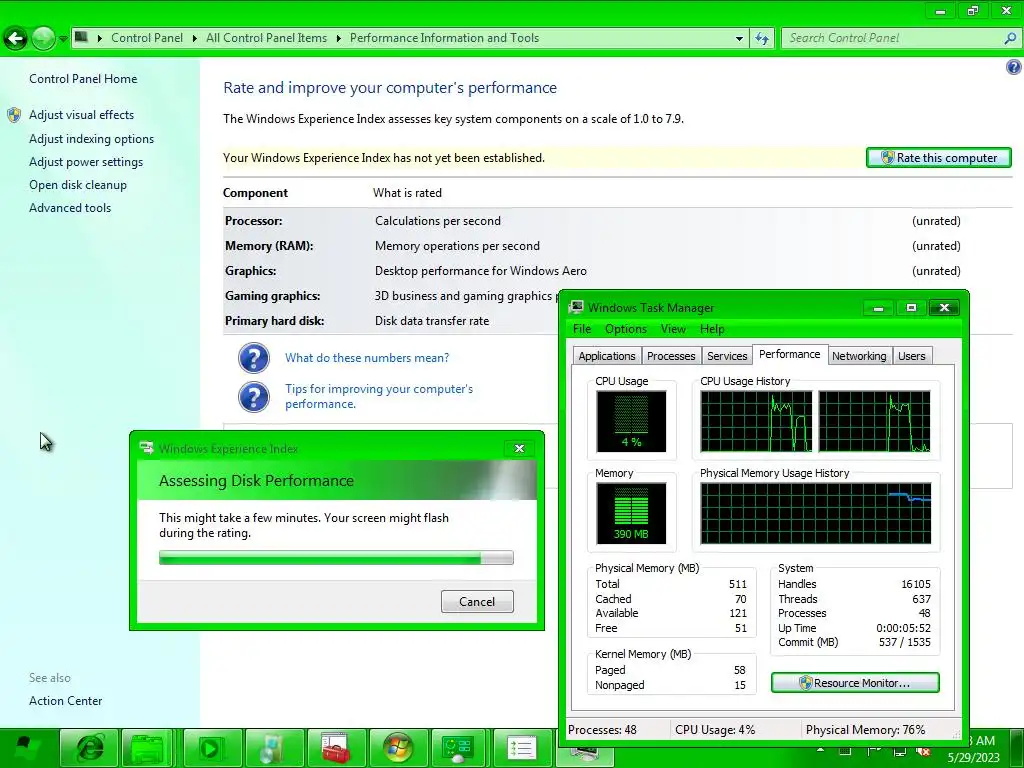Image resolution: width=1024 pixels, height=768 pixels.
Task: Click the volume muted tray icon
Action: (x=923, y=752)
